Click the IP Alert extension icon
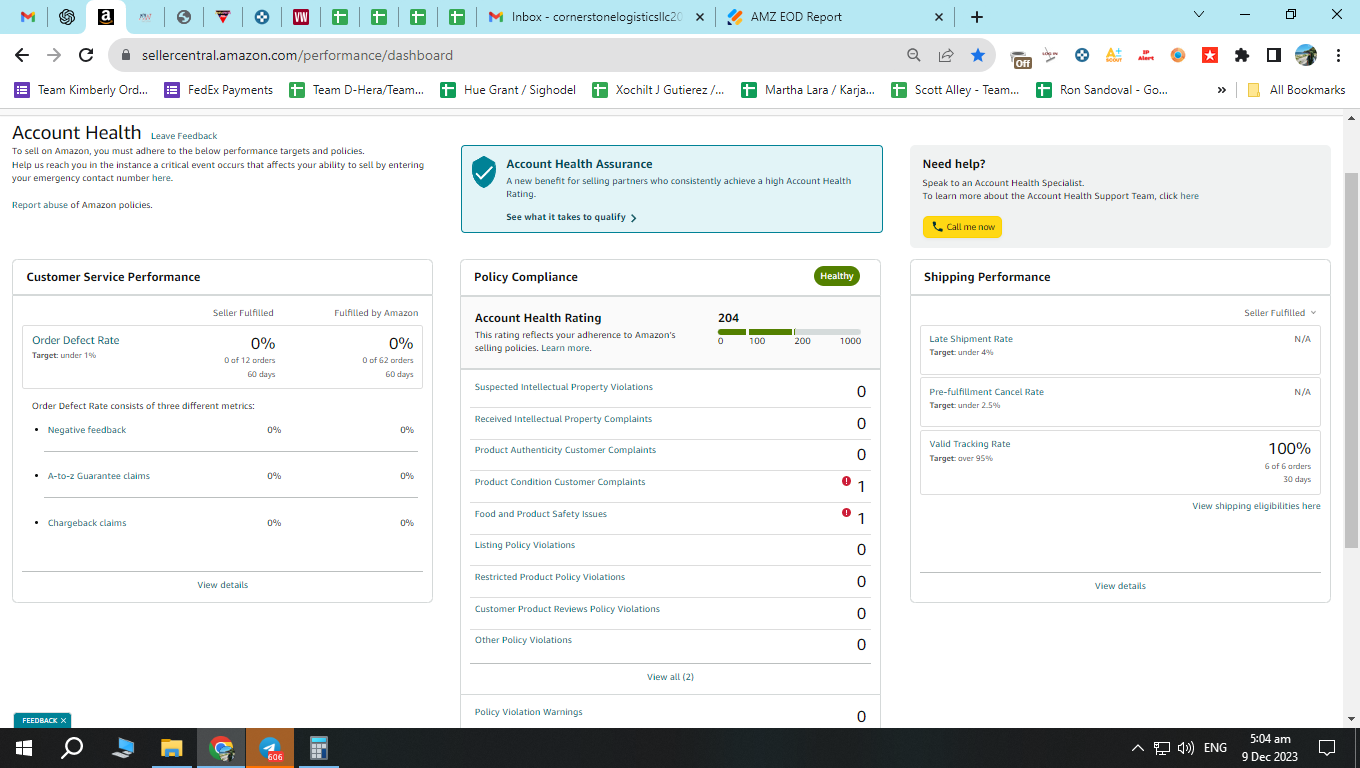The width and height of the screenshot is (1360, 768). click(x=1146, y=55)
